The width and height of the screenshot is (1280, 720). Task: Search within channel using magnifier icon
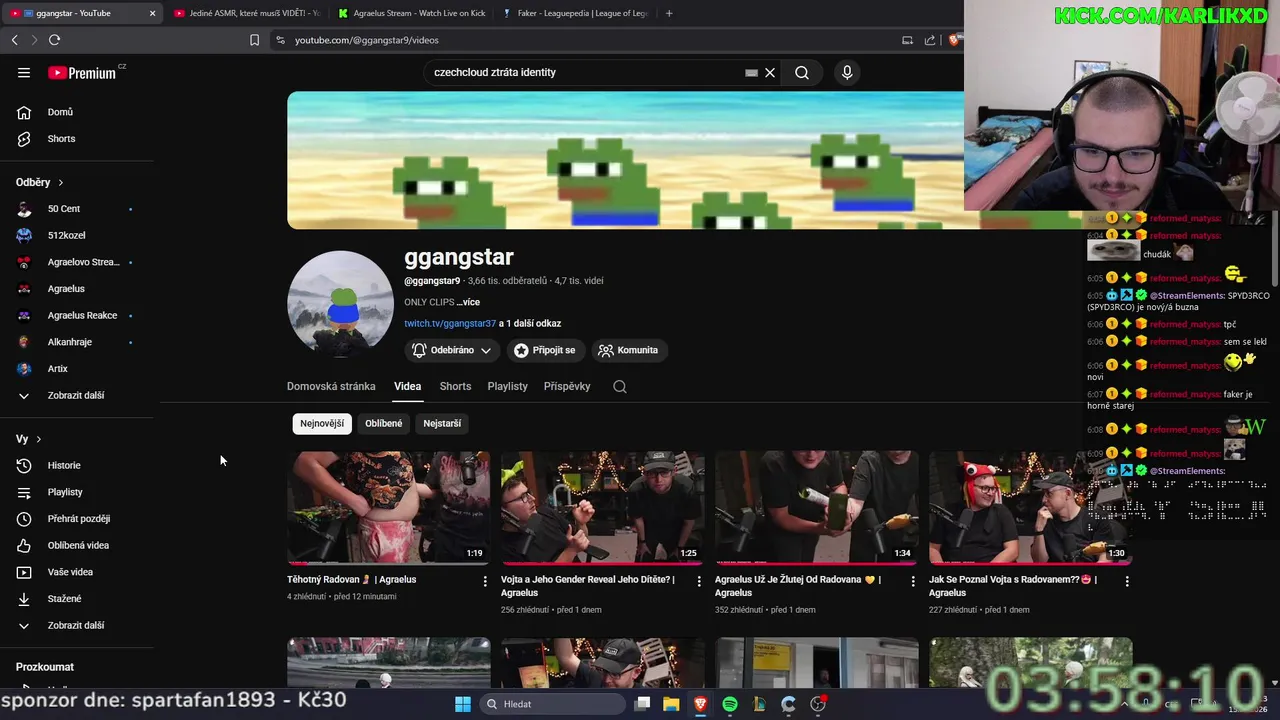coord(620,386)
